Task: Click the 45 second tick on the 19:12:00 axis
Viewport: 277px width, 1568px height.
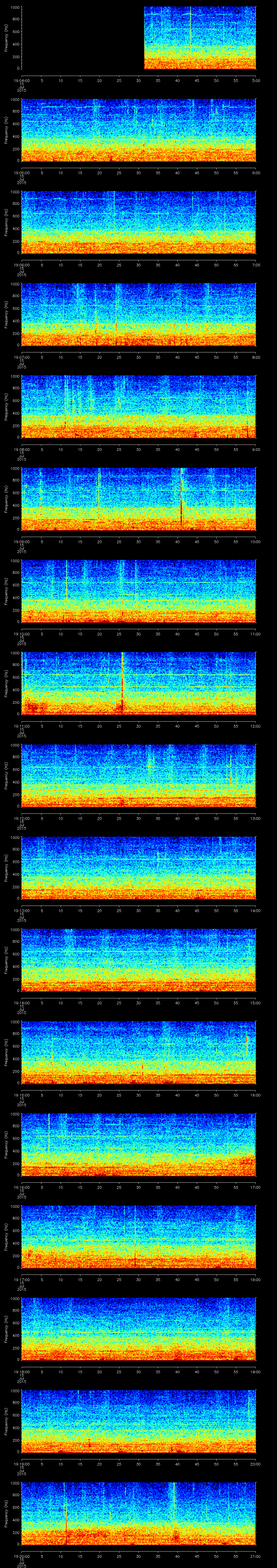Action: [197, 818]
